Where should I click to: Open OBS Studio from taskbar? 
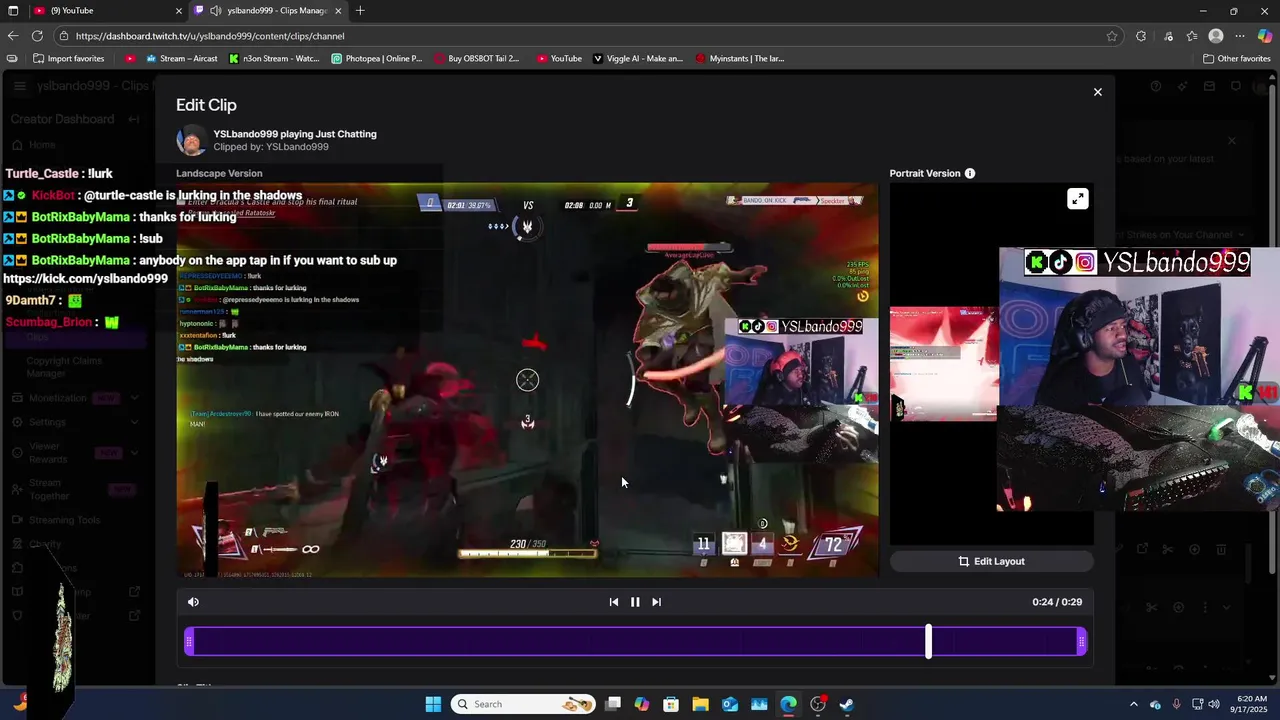pos(818,704)
